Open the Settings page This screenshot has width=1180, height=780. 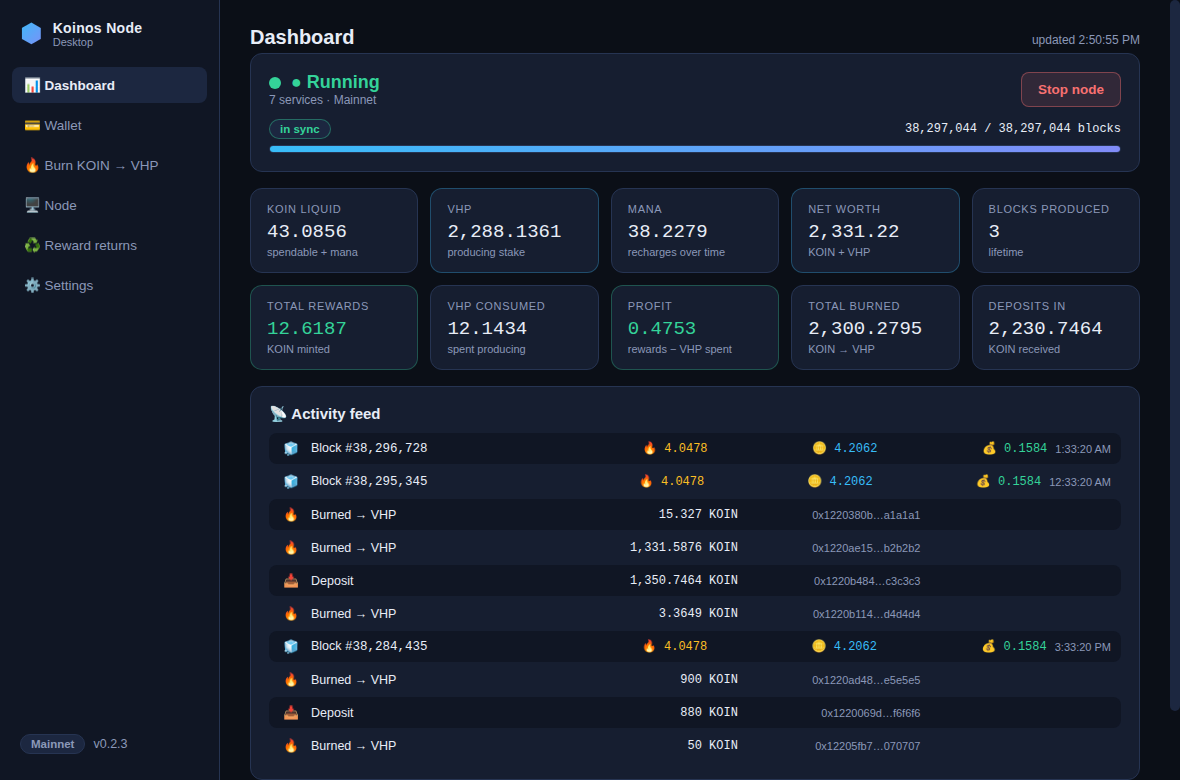(x=109, y=285)
